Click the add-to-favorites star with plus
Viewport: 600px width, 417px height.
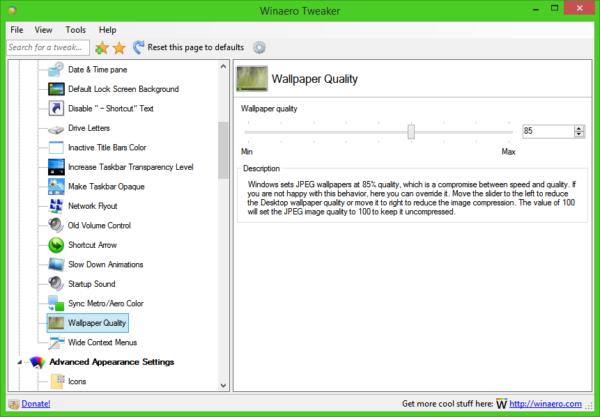pos(102,48)
